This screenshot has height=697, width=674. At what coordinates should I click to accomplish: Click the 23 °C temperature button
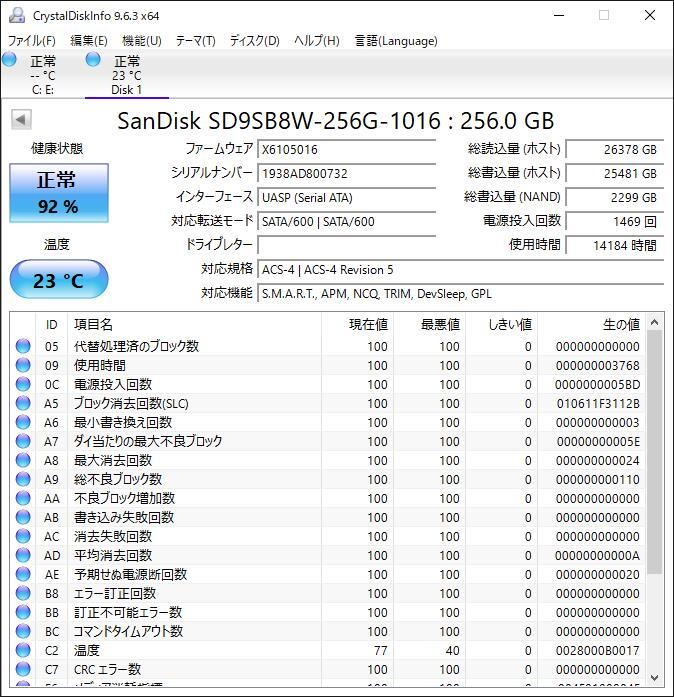[59, 280]
